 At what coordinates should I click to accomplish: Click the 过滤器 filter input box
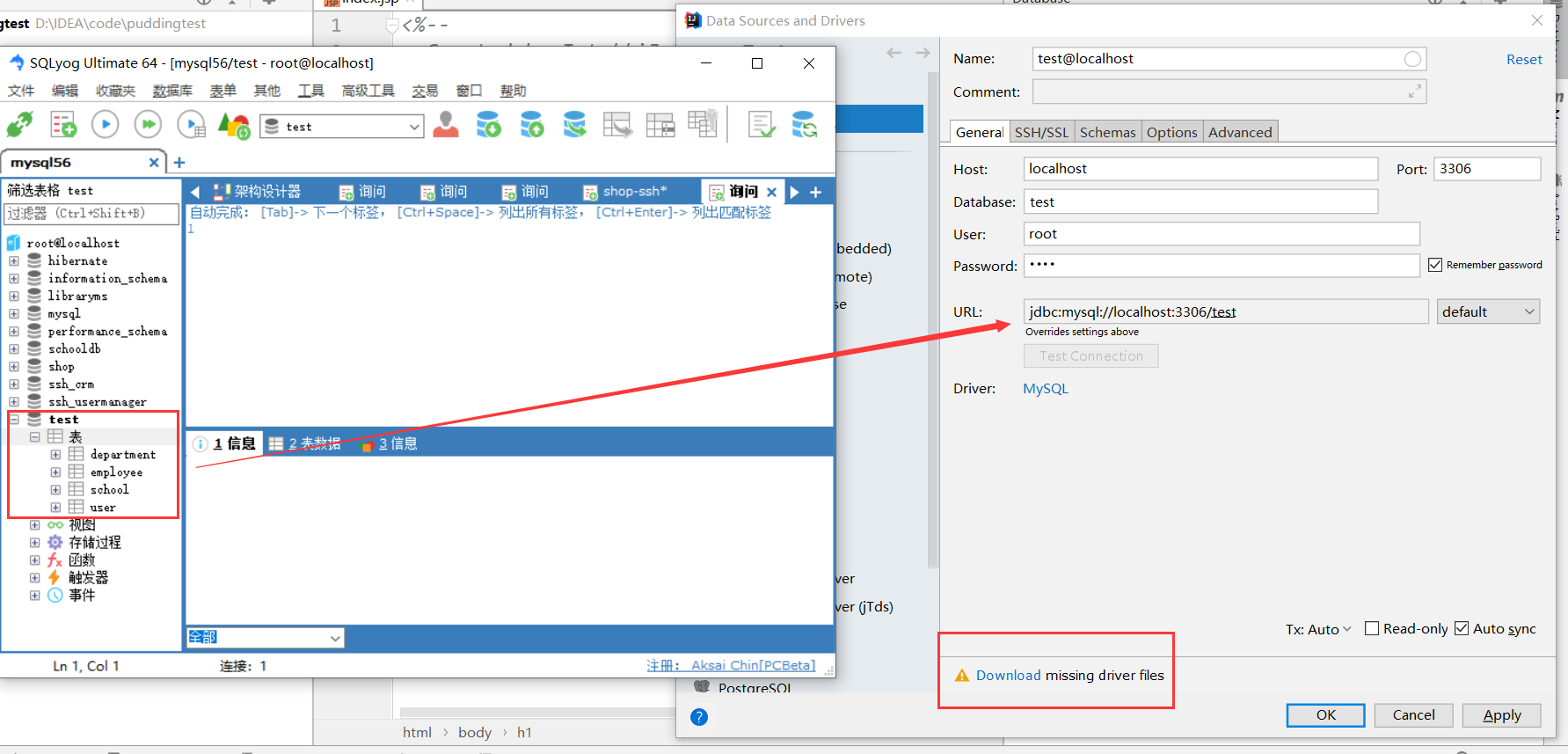tap(91, 213)
